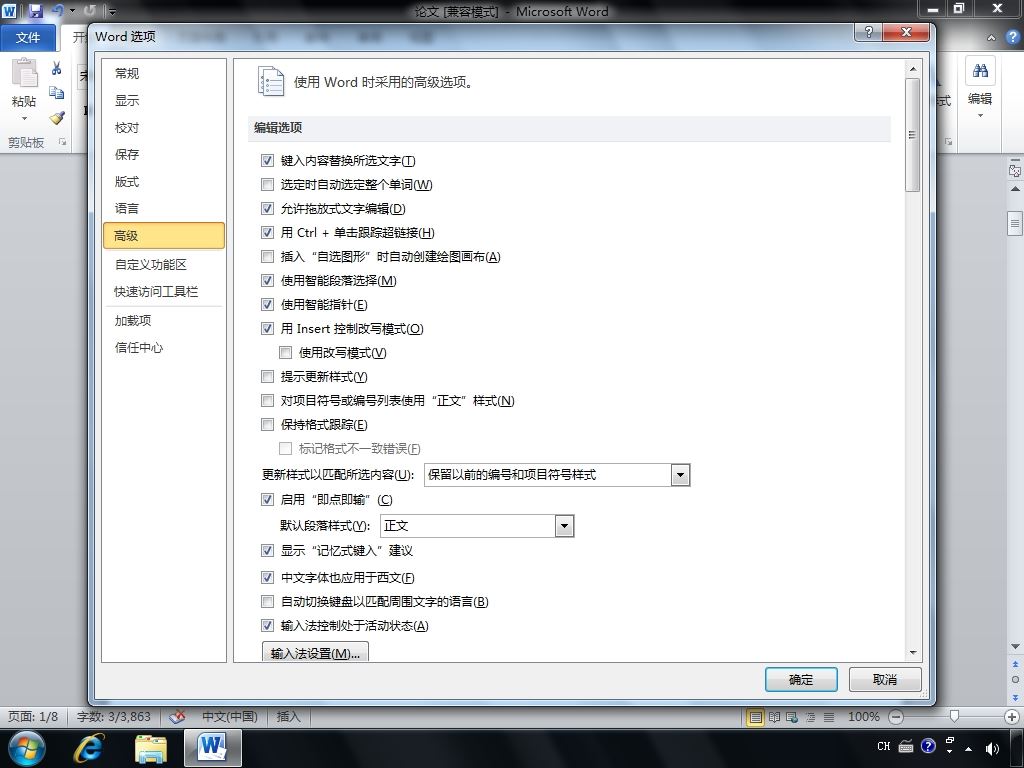Click the 中文(中国) language status
This screenshot has width=1024, height=768.
coord(230,716)
